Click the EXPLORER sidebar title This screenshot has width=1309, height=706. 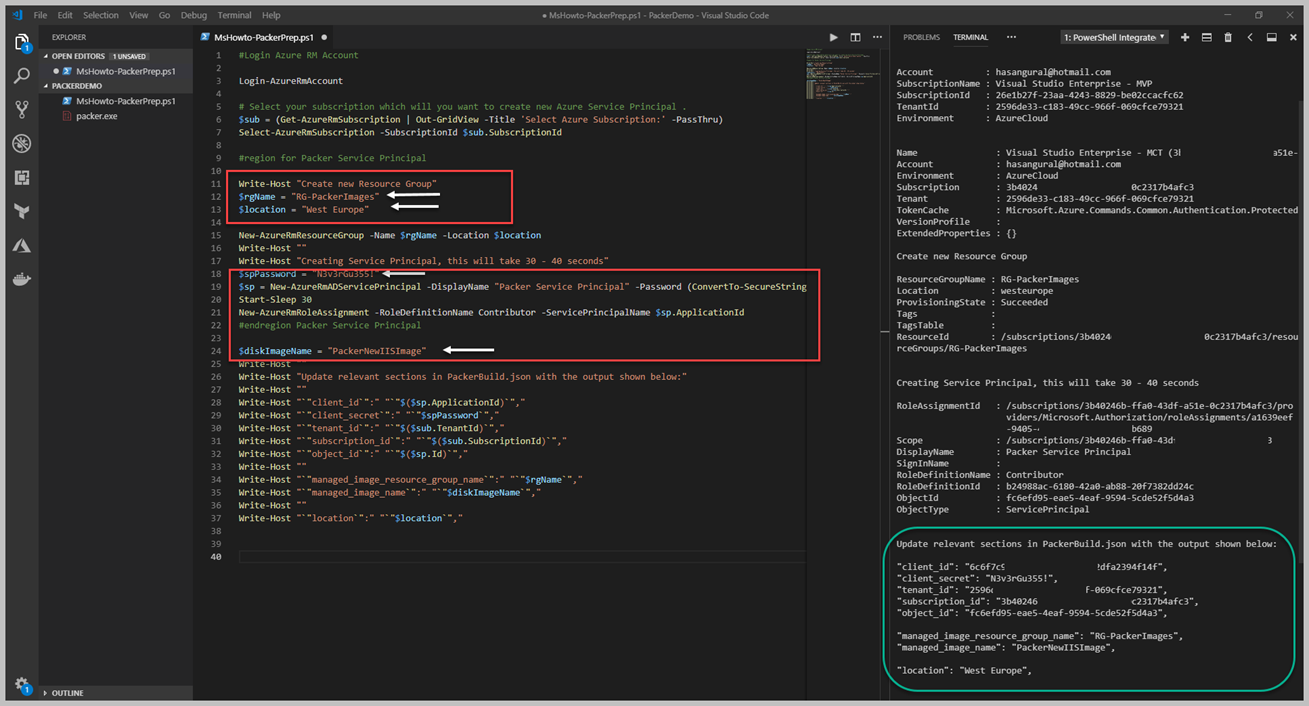[x=69, y=37]
